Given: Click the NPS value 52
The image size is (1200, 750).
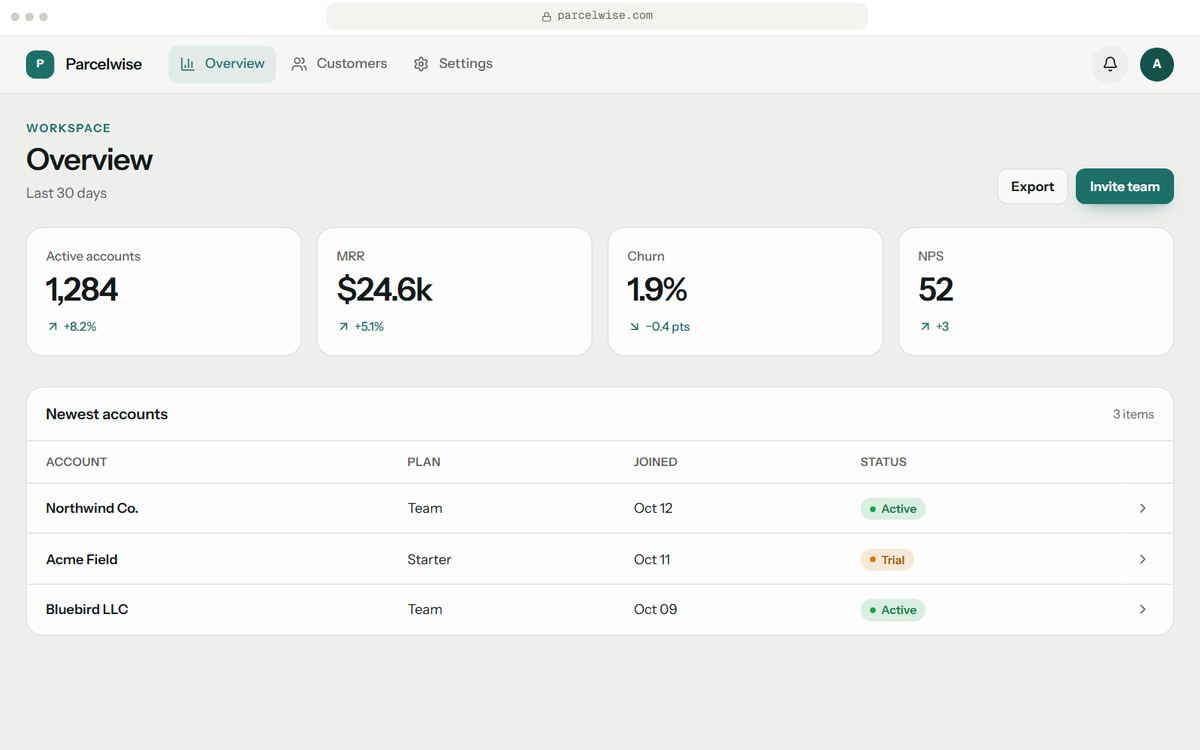Looking at the screenshot, I should [x=936, y=290].
